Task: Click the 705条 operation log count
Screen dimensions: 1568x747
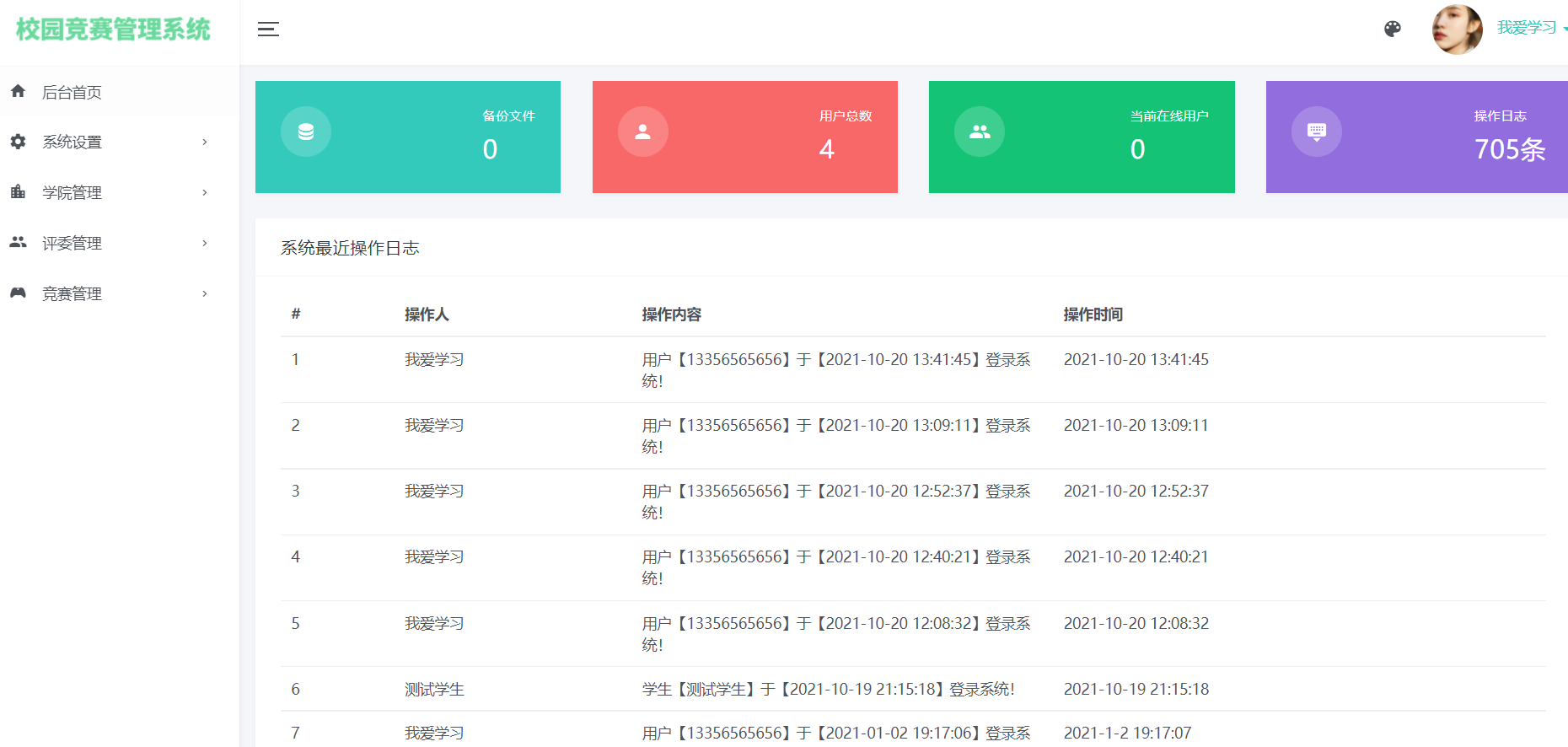Action: point(1509,149)
